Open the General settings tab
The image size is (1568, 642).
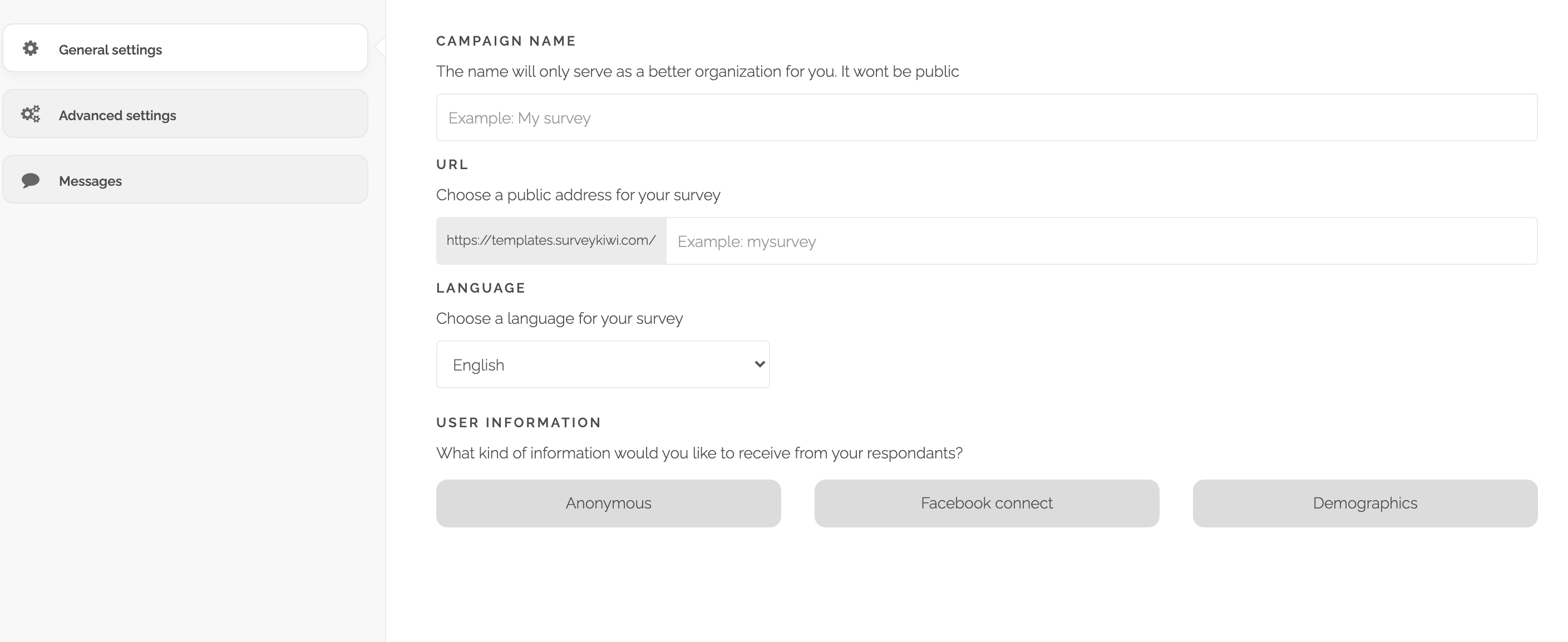coord(185,49)
